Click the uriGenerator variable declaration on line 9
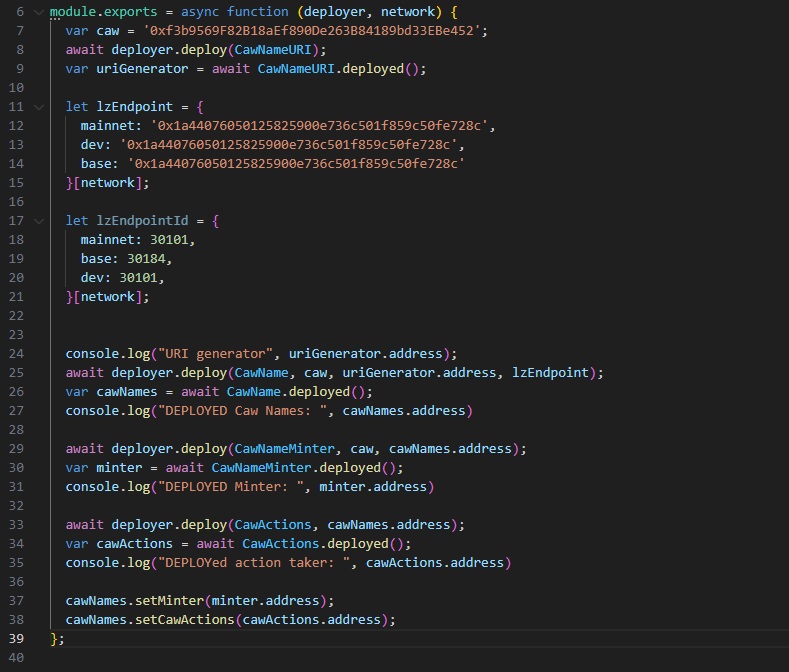The image size is (789, 672). pyautogui.click(x=142, y=69)
